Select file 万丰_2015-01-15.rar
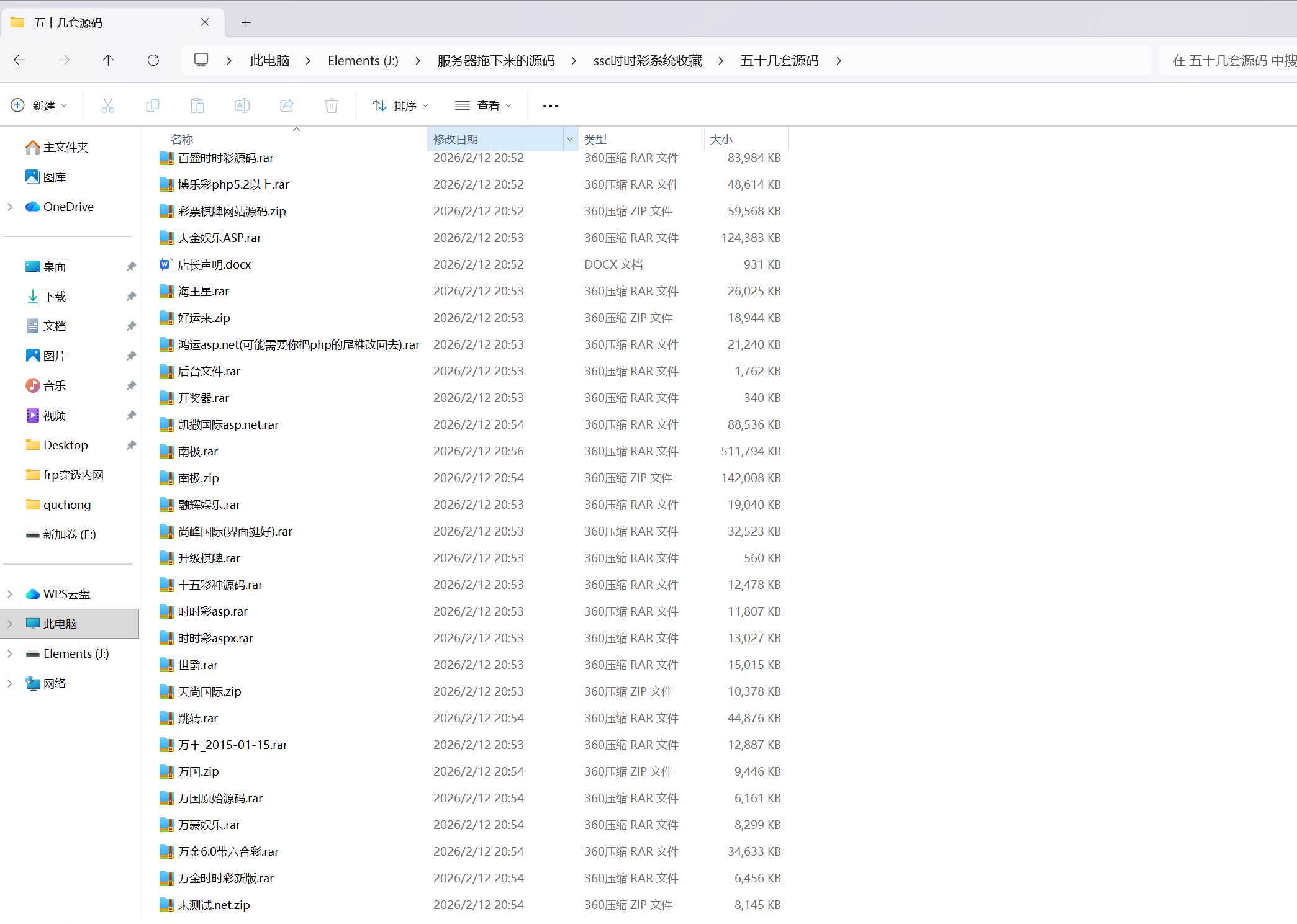 [233, 745]
